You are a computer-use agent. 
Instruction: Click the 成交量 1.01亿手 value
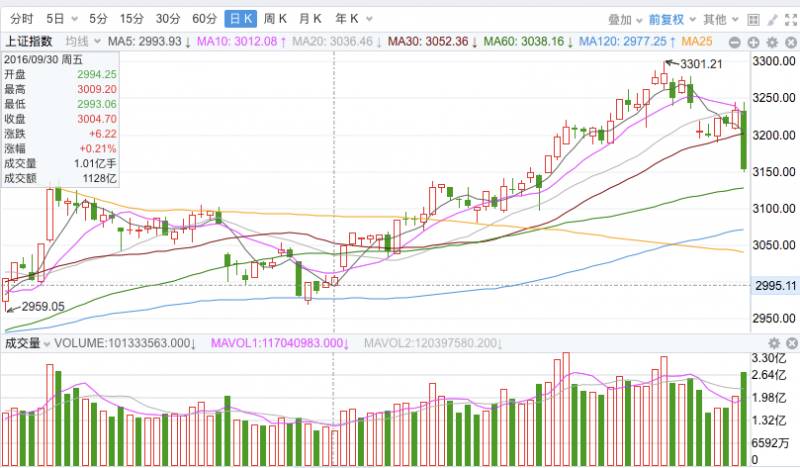(x=95, y=164)
